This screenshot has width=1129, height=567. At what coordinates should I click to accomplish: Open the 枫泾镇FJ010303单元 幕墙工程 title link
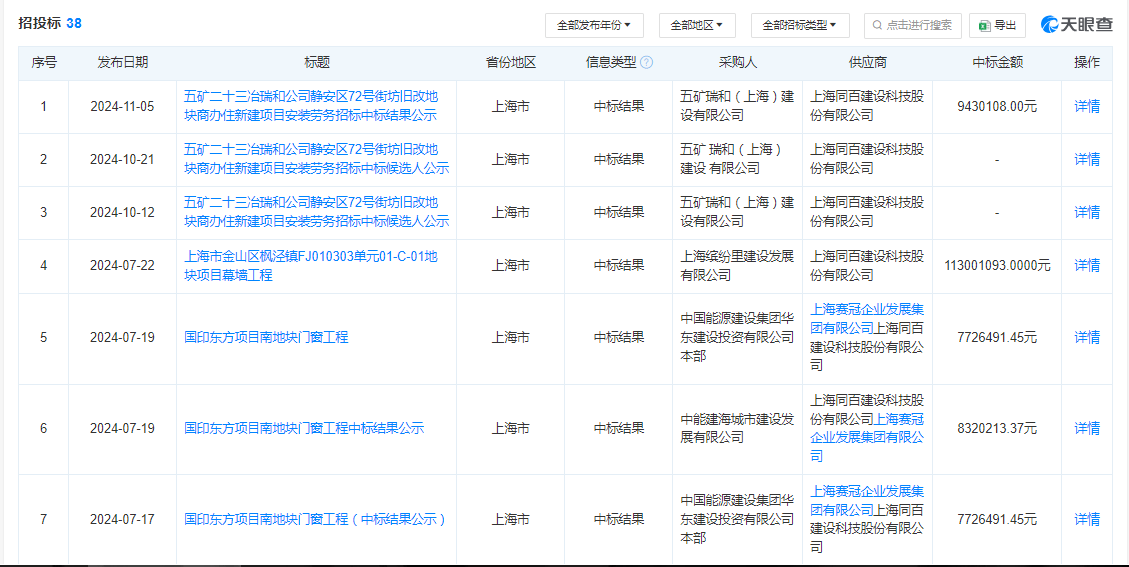tap(310, 266)
